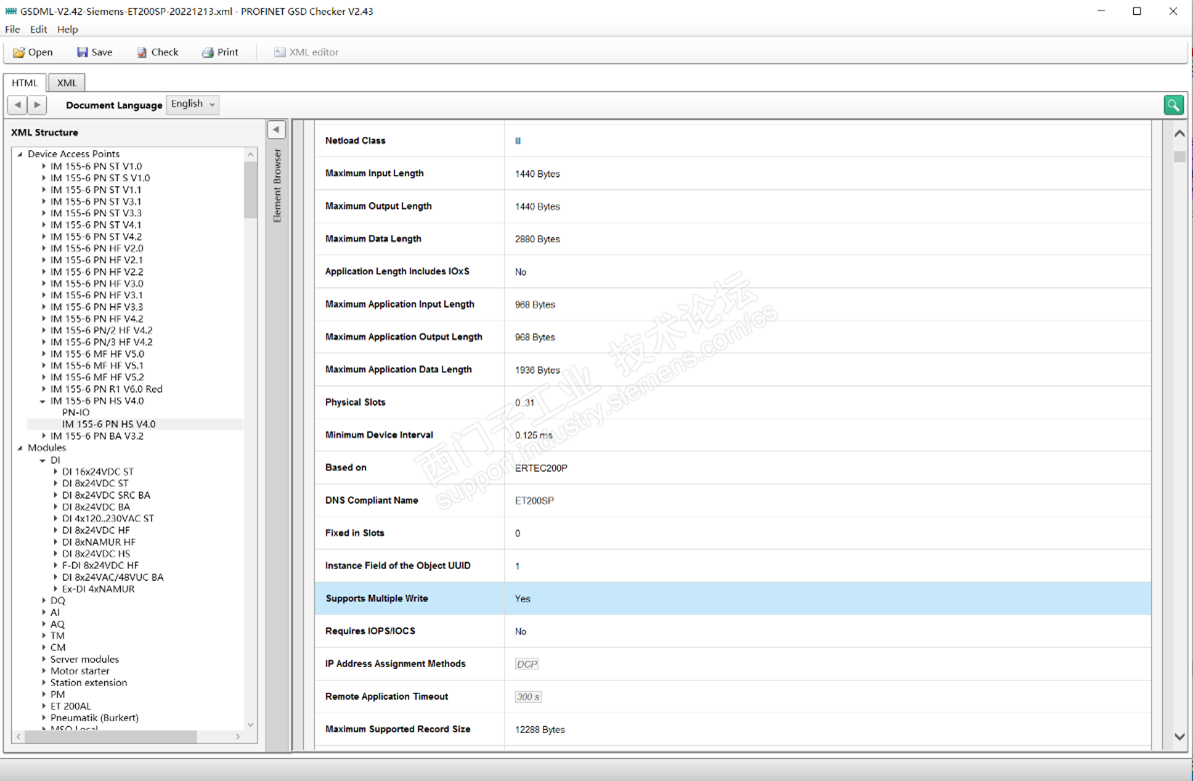Click tree scrollbar down arrow
This screenshot has width=1193, height=781.
pyautogui.click(x=250, y=725)
